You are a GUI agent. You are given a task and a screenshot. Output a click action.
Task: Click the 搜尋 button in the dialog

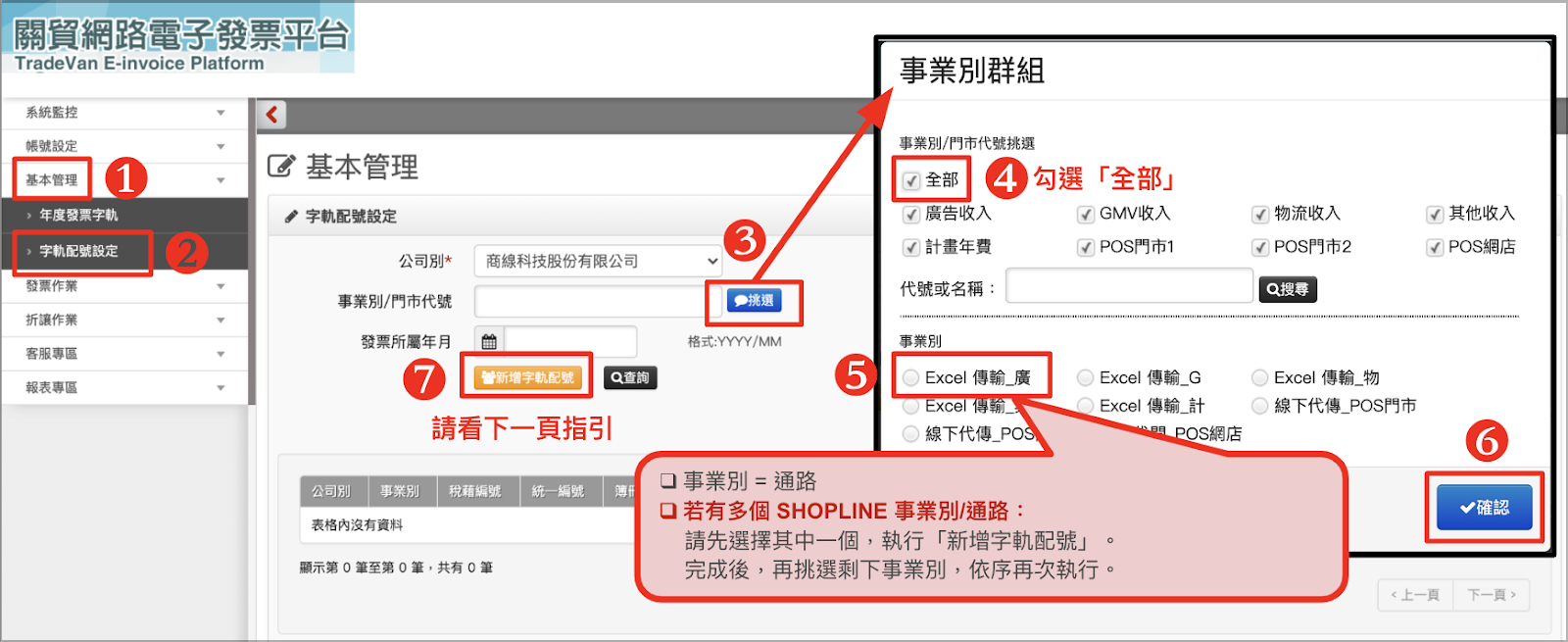click(1288, 289)
